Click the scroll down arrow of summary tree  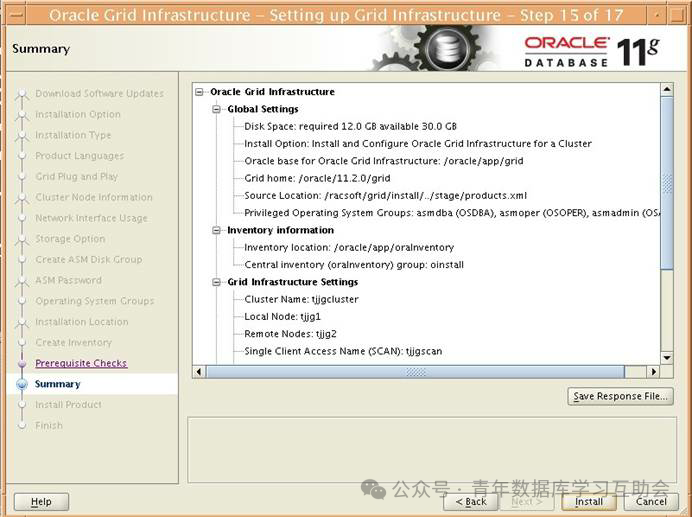[x=667, y=358]
